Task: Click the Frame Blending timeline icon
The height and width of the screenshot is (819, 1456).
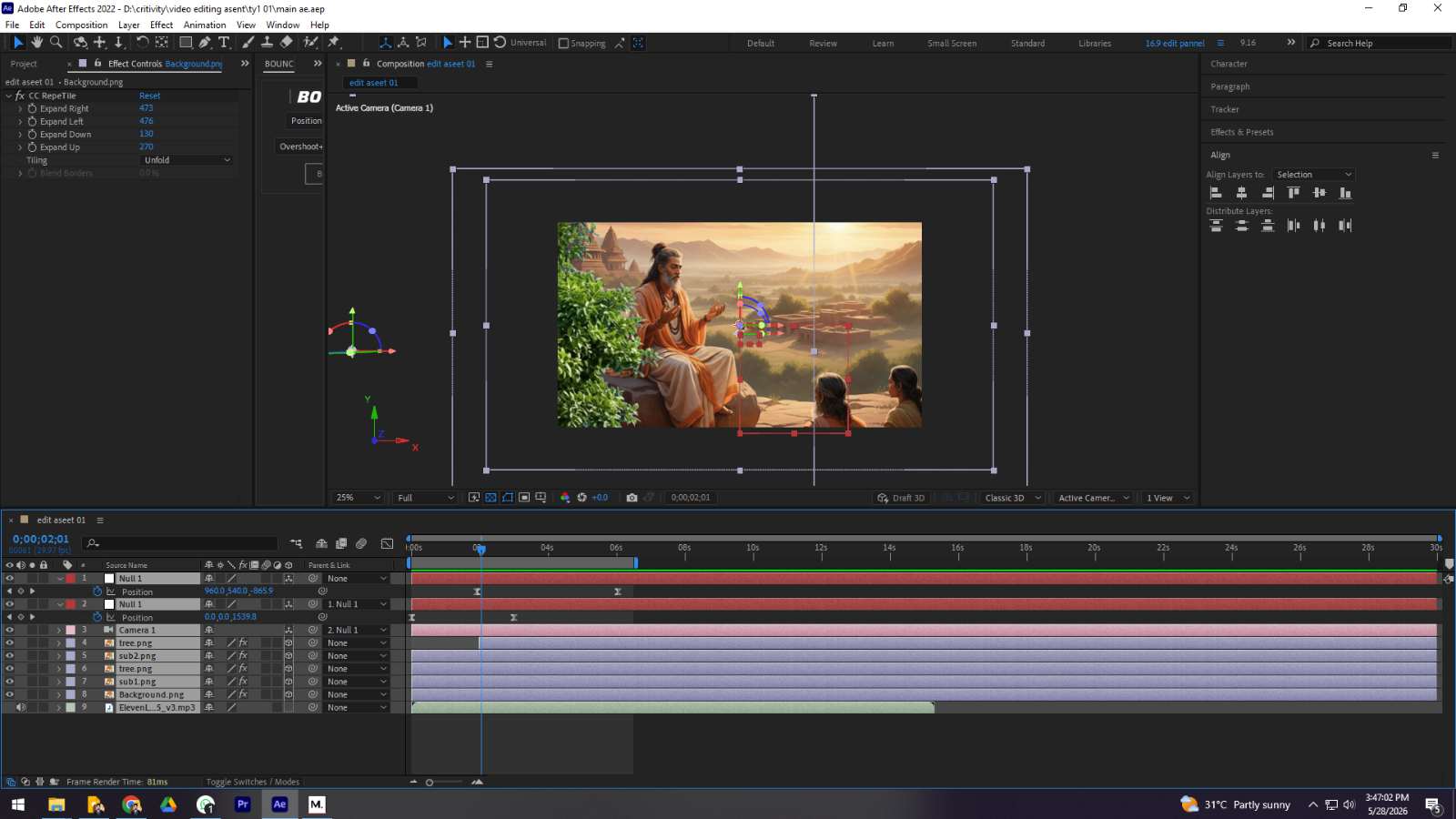Action: coord(341,543)
